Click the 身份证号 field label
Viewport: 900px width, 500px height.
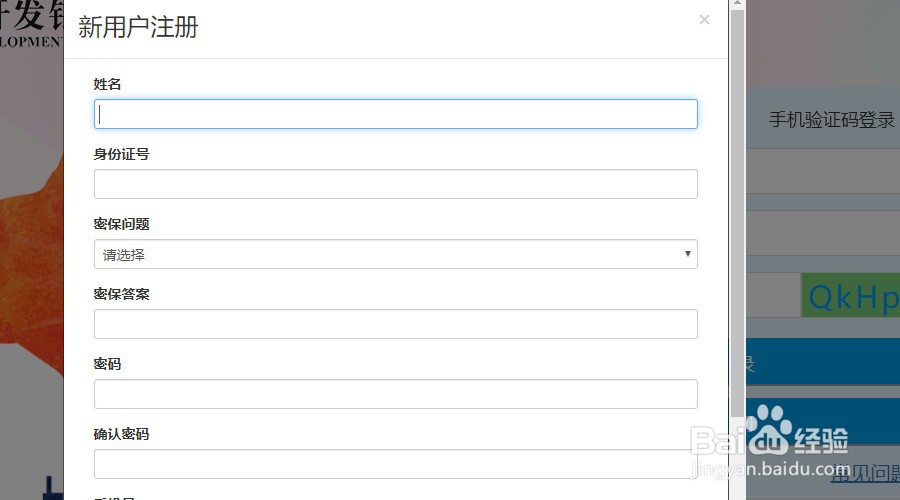pyautogui.click(x=122, y=154)
